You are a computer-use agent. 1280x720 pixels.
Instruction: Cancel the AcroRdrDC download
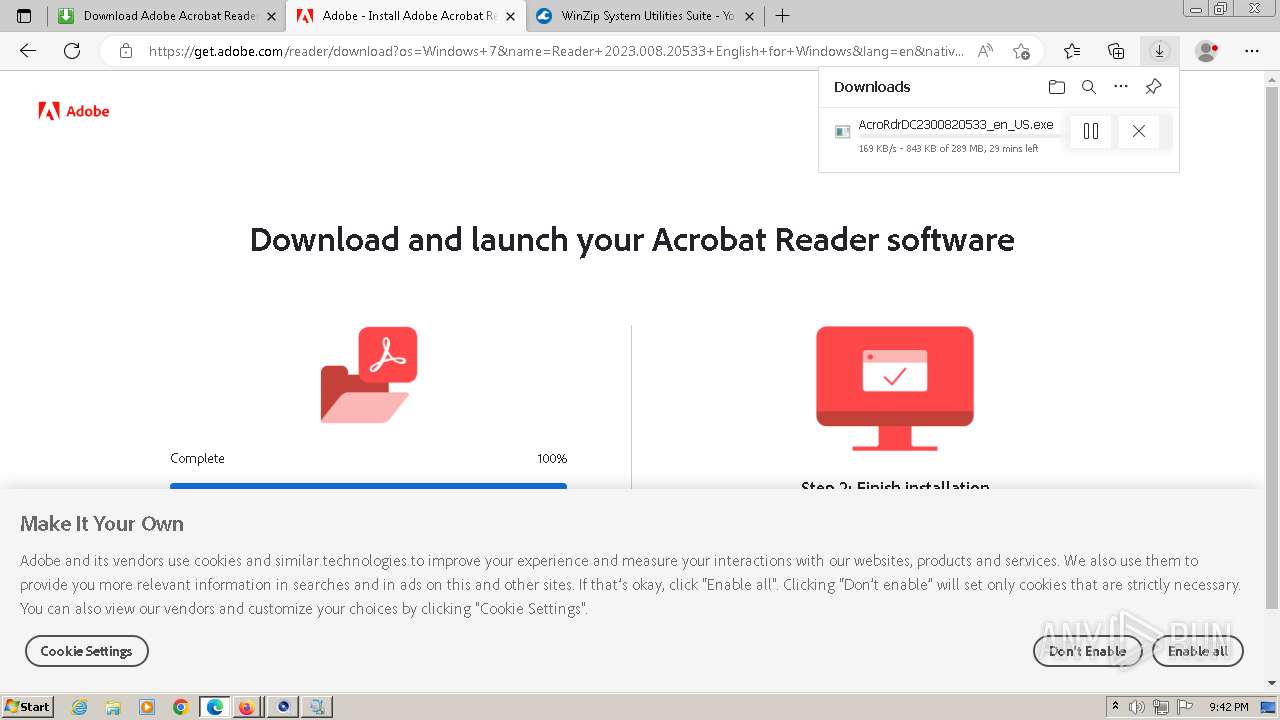tap(1139, 131)
